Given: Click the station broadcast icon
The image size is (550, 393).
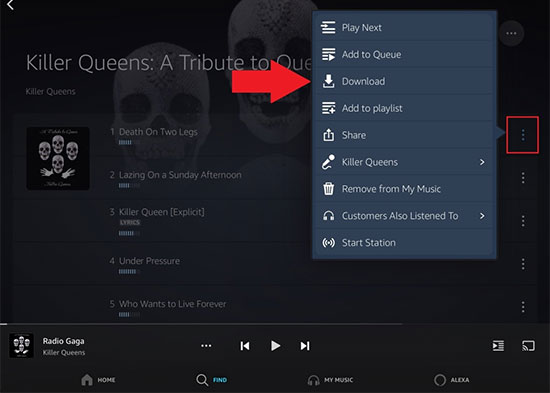Looking at the screenshot, I should (x=329, y=242).
